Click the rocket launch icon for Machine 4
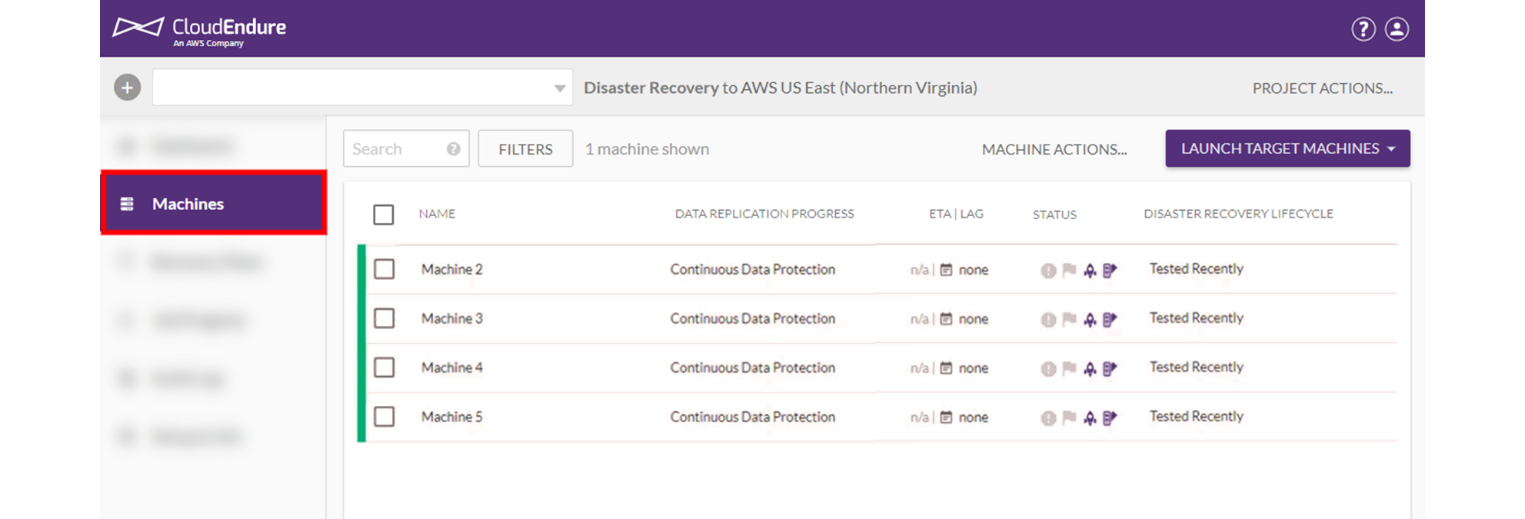 click(x=1090, y=369)
